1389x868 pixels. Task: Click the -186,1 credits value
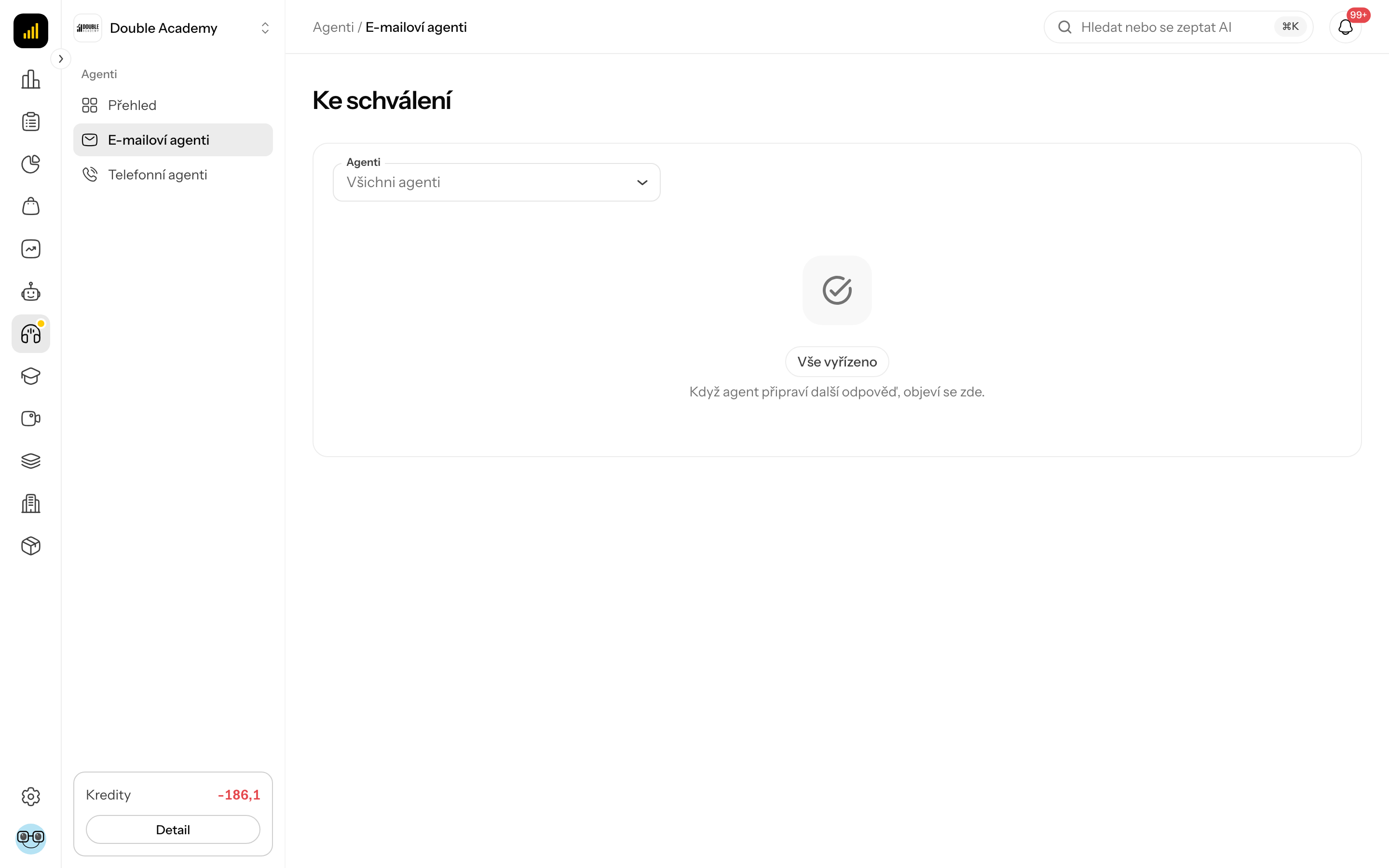click(239, 795)
